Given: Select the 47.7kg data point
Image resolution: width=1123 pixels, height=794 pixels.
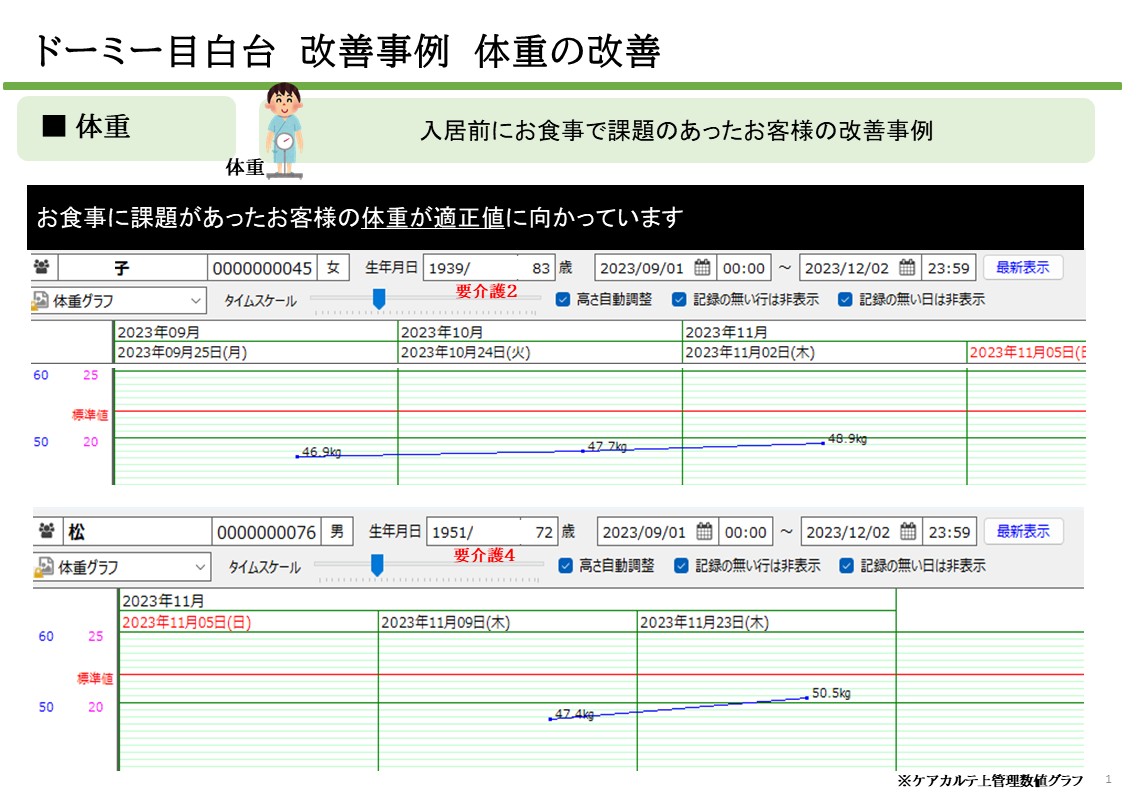Looking at the screenshot, I should (x=582, y=450).
